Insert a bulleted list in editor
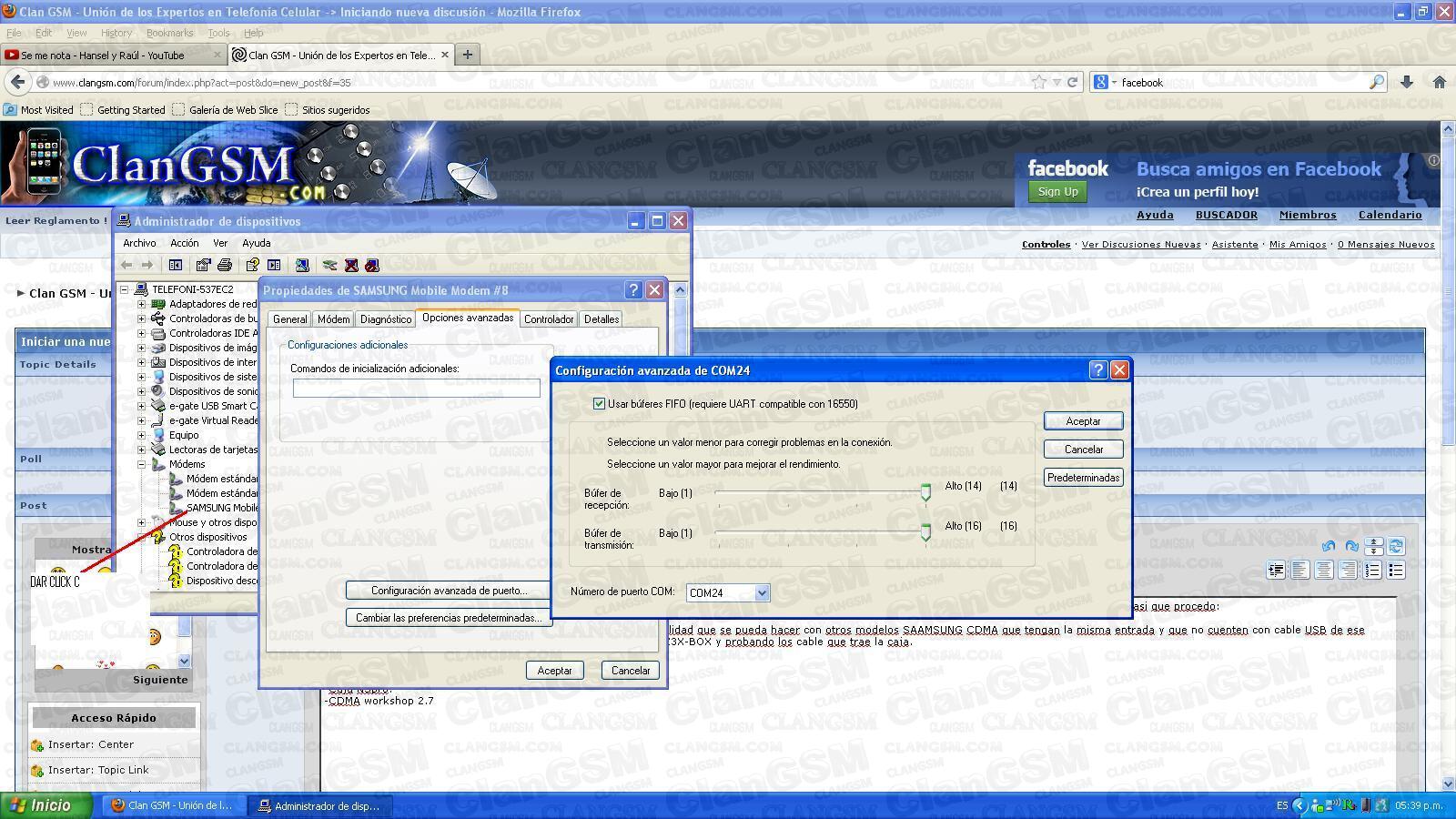Screen dimensions: 1456x819 [x=1396, y=571]
